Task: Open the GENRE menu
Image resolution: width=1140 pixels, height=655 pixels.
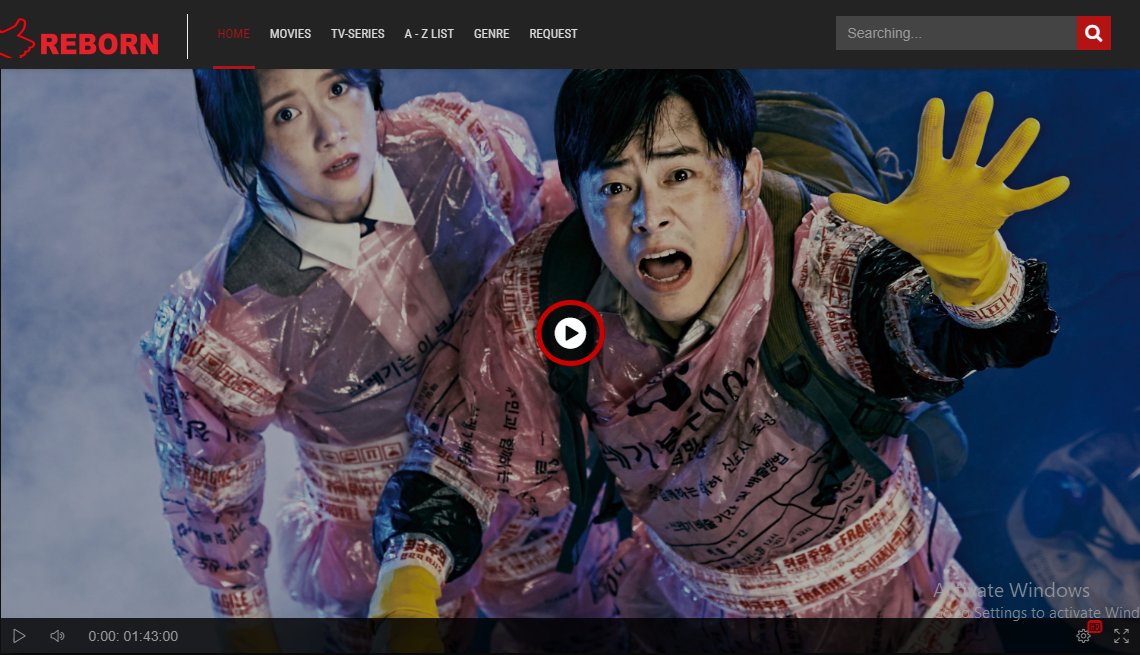Action: pos(491,33)
